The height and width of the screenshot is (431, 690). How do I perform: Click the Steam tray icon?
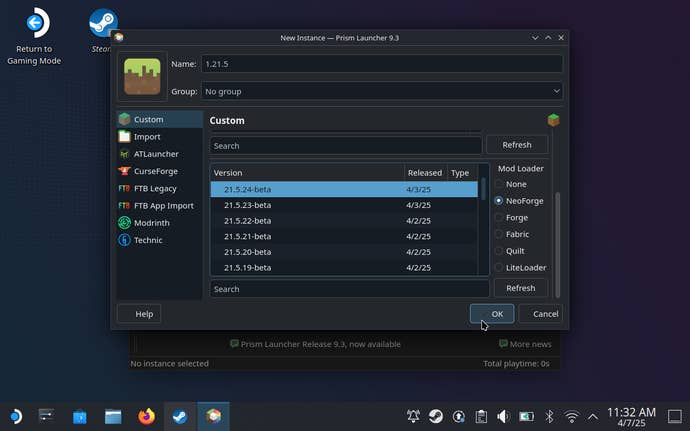436,416
